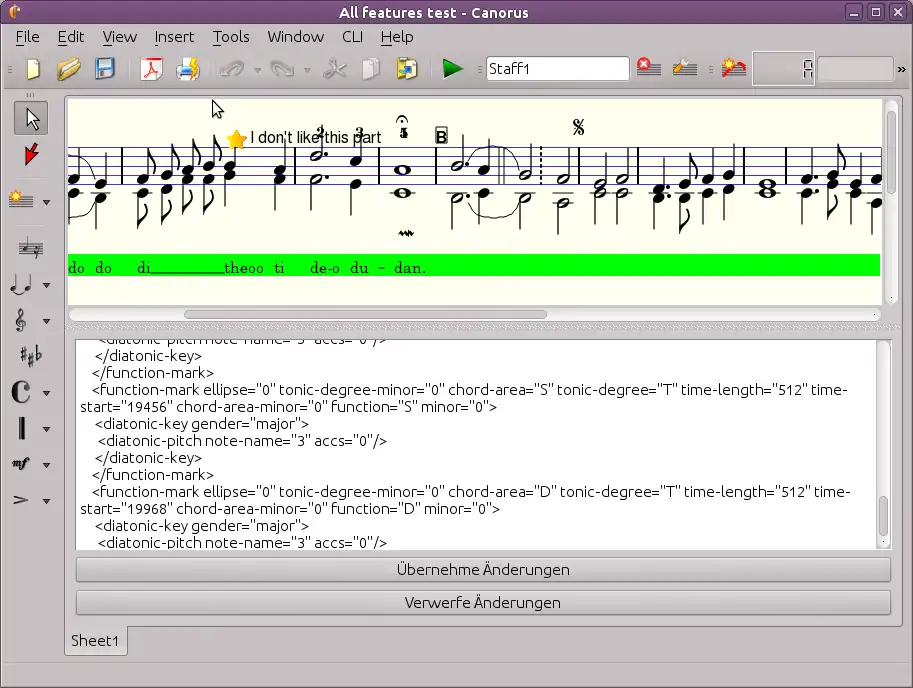Open the barline type dropdown arrow
The image size is (913, 688).
[47, 430]
